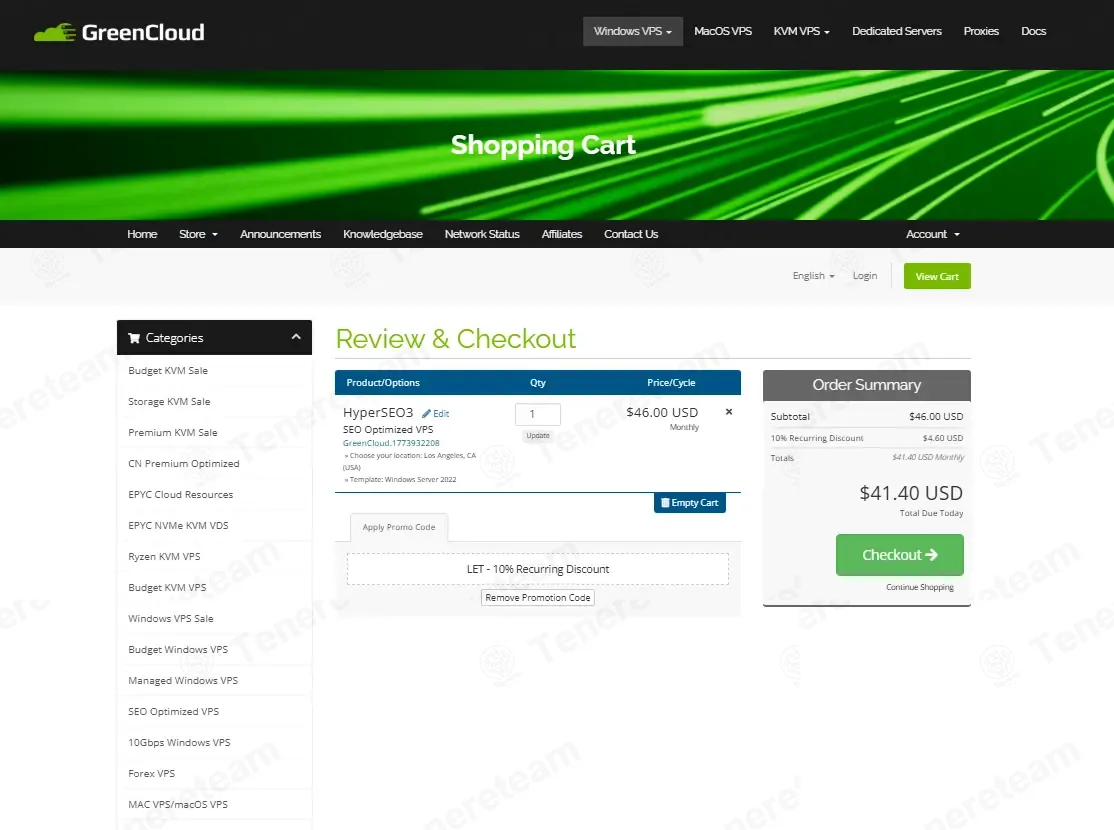Open Contact Us page
This screenshot has width=1114, height=830.
point(631,234)
